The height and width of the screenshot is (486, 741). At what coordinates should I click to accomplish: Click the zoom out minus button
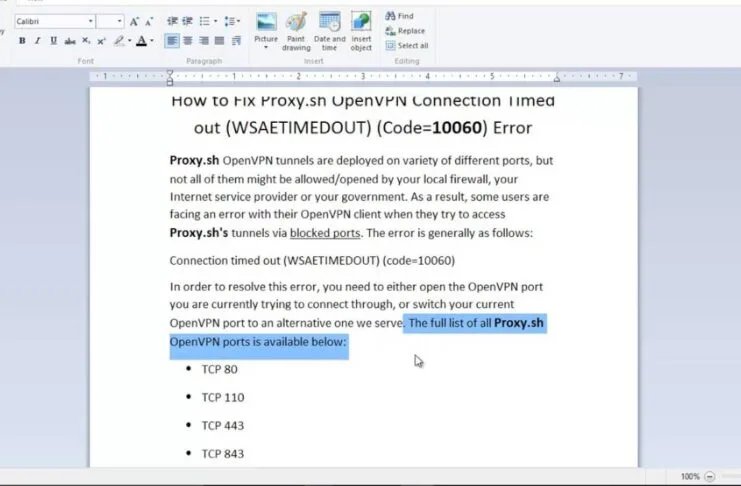(709, 477)
